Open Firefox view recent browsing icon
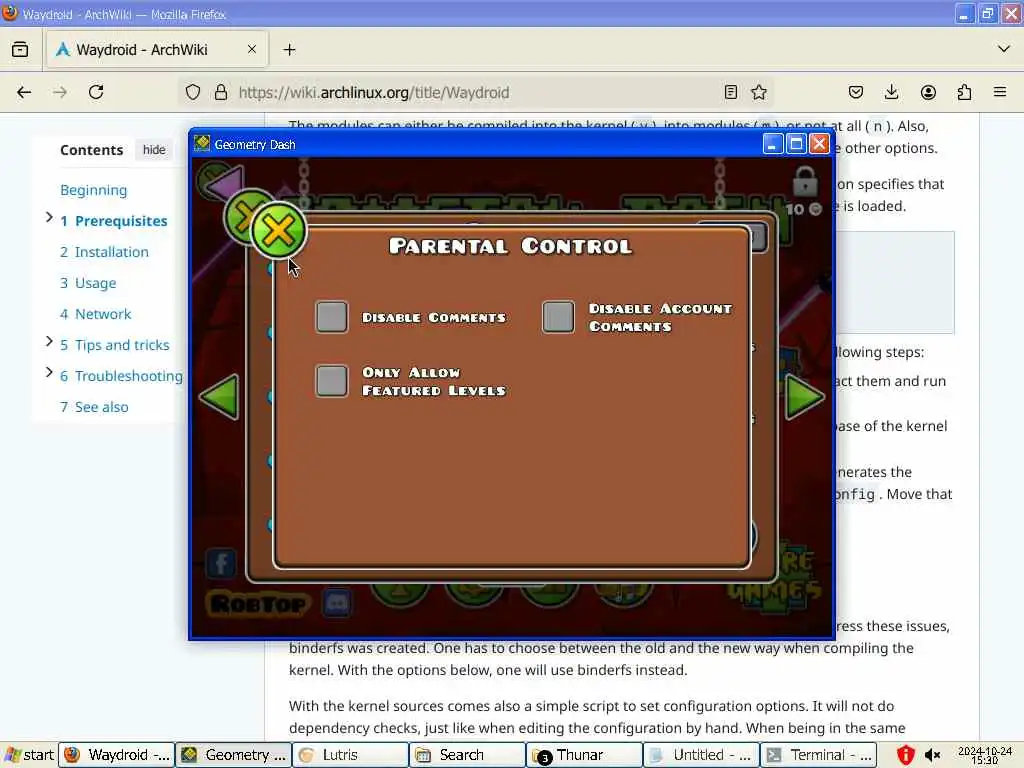 (x=20, y=50)
